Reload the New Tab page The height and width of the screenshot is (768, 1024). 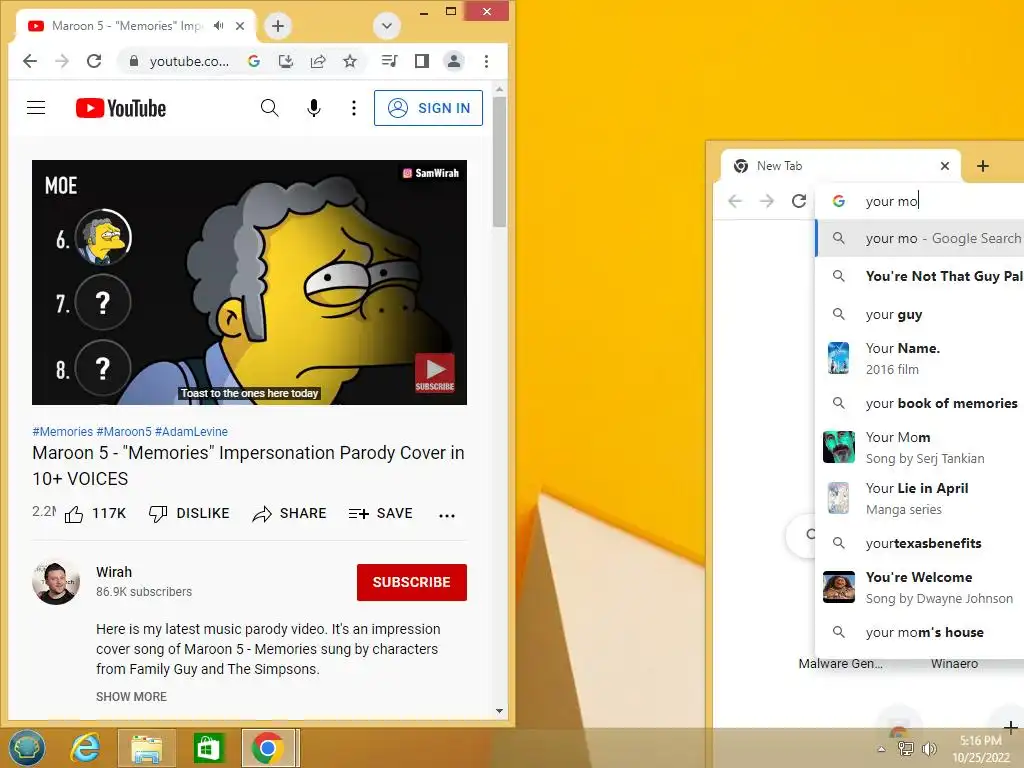(x=799, y=201)
